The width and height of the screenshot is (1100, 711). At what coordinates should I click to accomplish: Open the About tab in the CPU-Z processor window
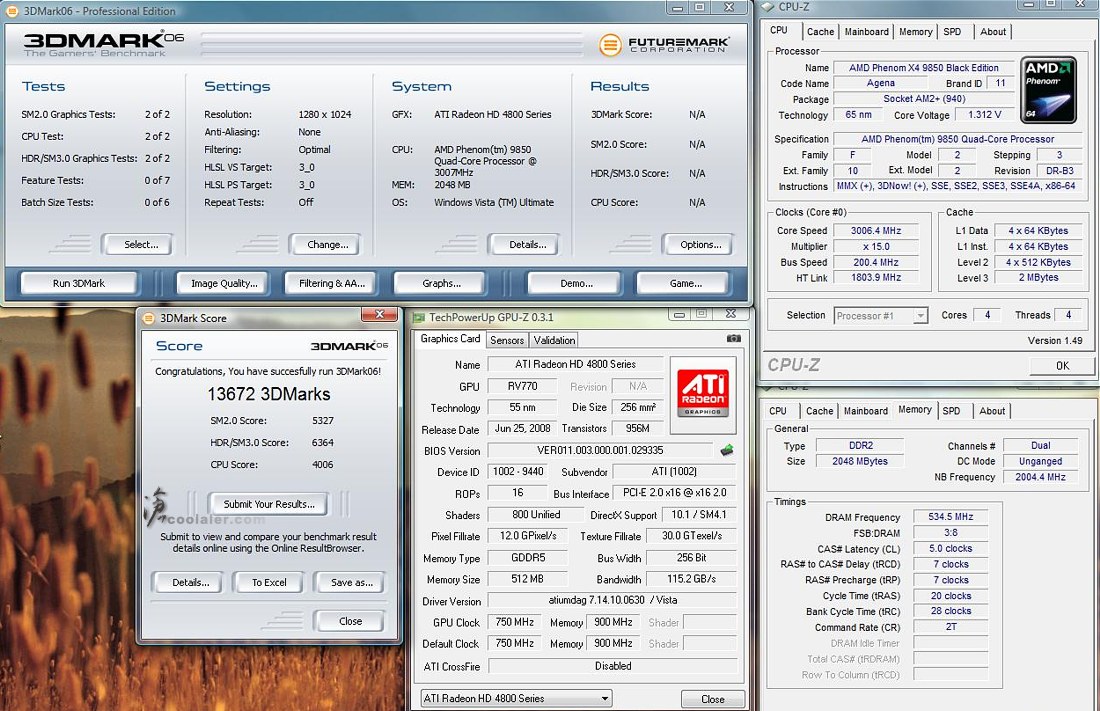tap(993, 32)
